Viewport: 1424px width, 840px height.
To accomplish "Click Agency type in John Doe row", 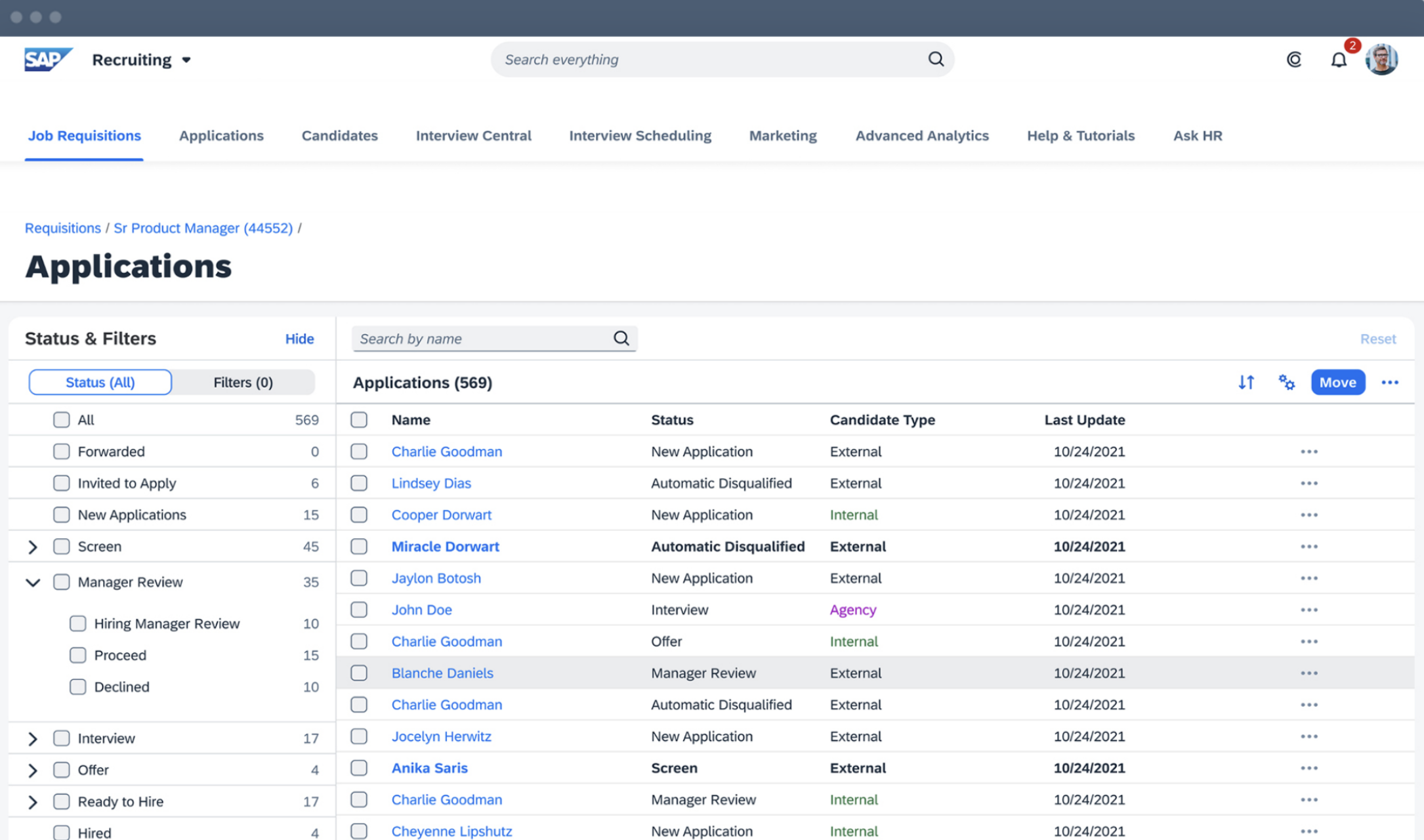I will pos(852,610).
